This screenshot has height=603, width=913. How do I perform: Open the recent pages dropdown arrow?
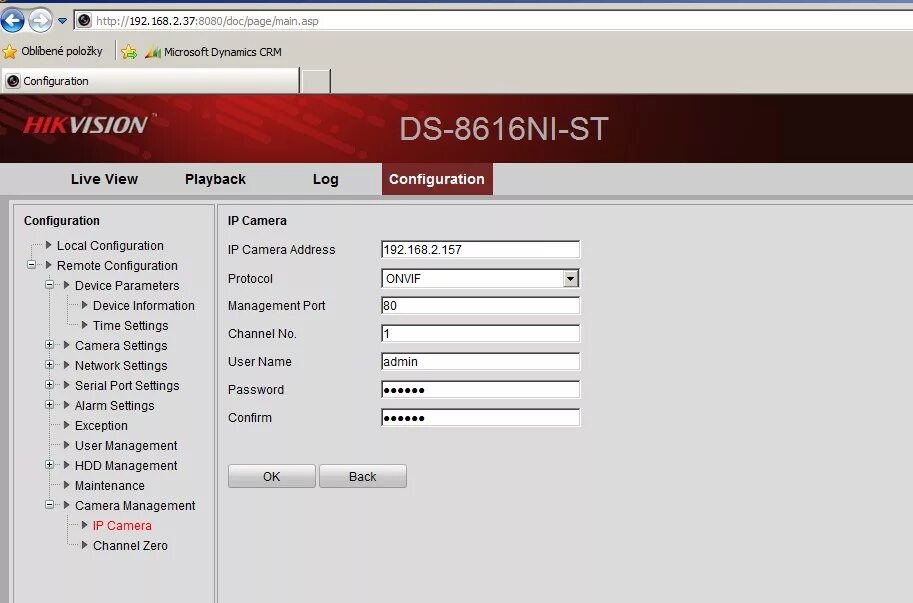(x=62, y=22)
